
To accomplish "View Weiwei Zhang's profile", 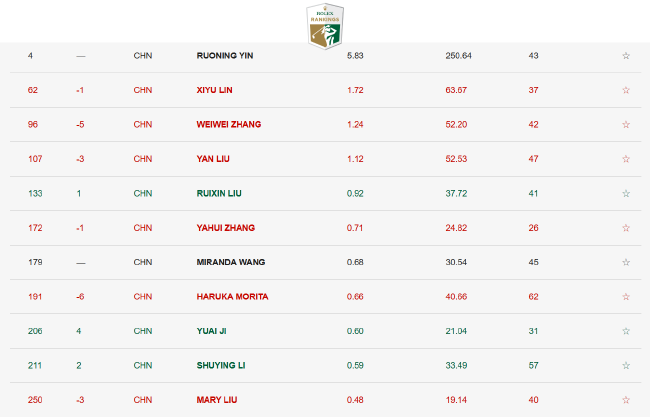I will (229, 124).
